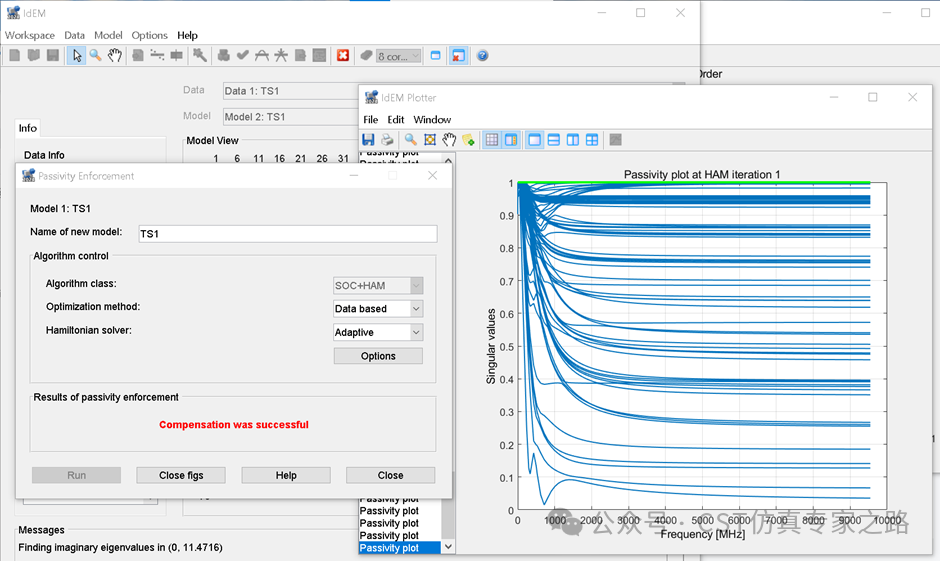
Task: Switch to the Info tab
Action: [x=28, y=128]
